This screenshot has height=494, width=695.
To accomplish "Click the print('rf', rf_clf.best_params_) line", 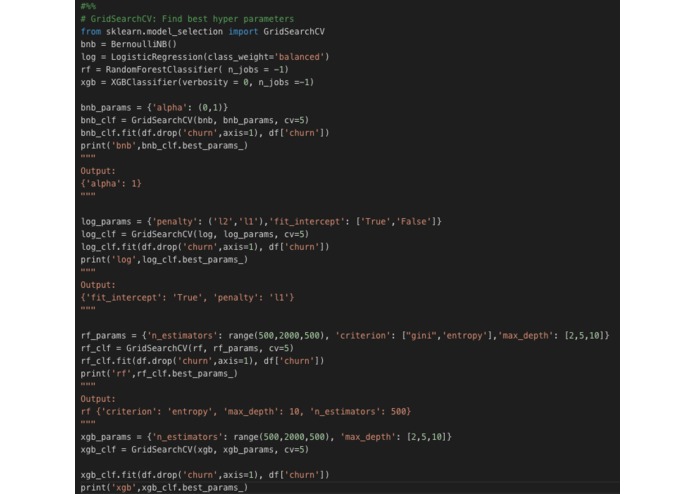I will [x=159, y=373].
